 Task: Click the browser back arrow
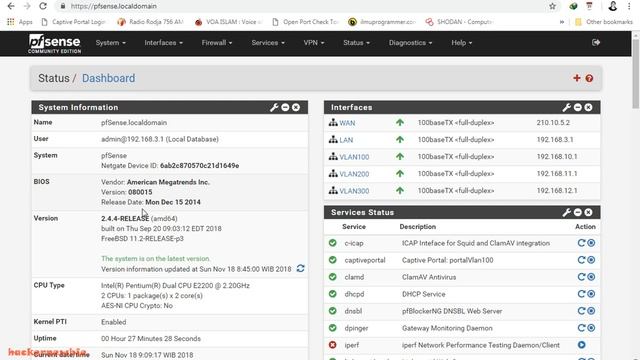tap(11, 6)
